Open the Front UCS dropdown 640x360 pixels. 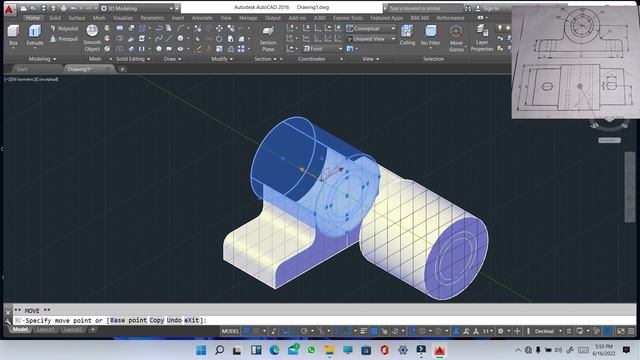click(322, 49)
